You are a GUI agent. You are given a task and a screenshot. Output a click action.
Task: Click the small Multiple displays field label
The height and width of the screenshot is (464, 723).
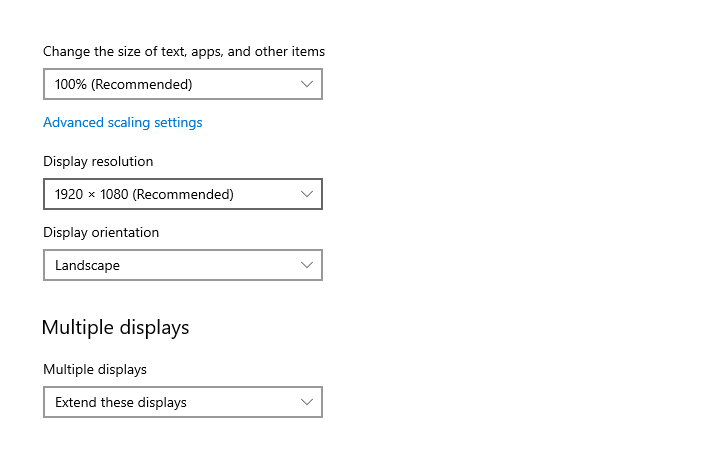click(95, 369)
